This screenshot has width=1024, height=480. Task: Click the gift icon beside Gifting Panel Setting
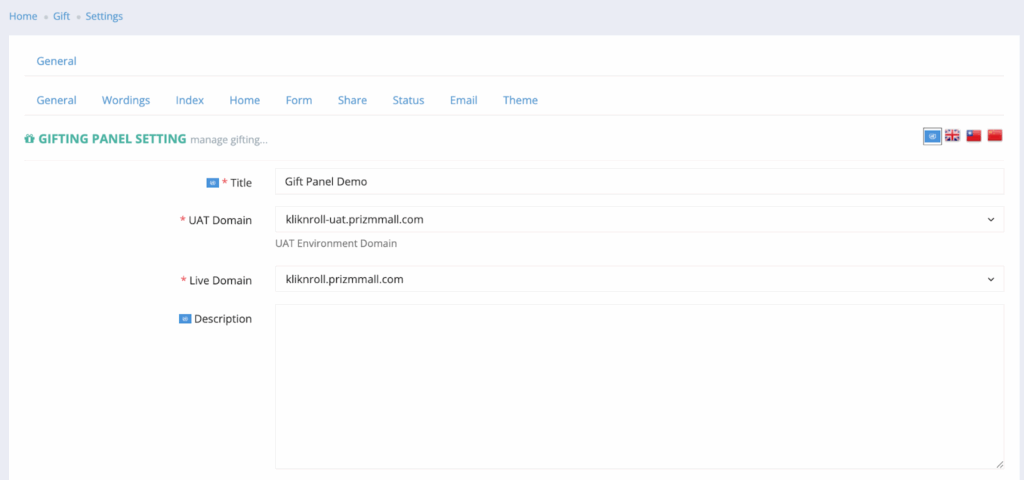[x=29, y=139]
